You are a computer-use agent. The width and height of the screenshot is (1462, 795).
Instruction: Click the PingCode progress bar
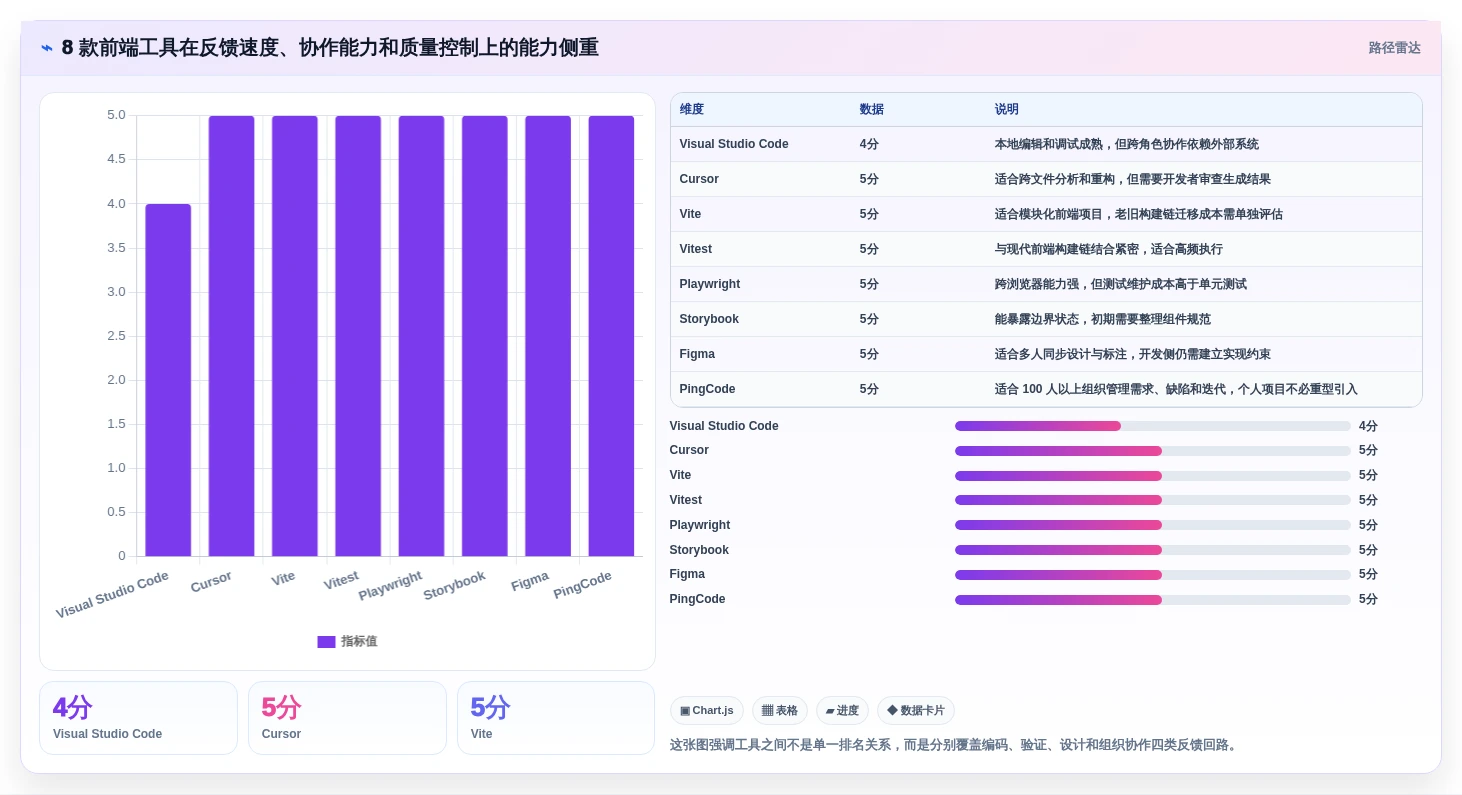(1152, 600)
